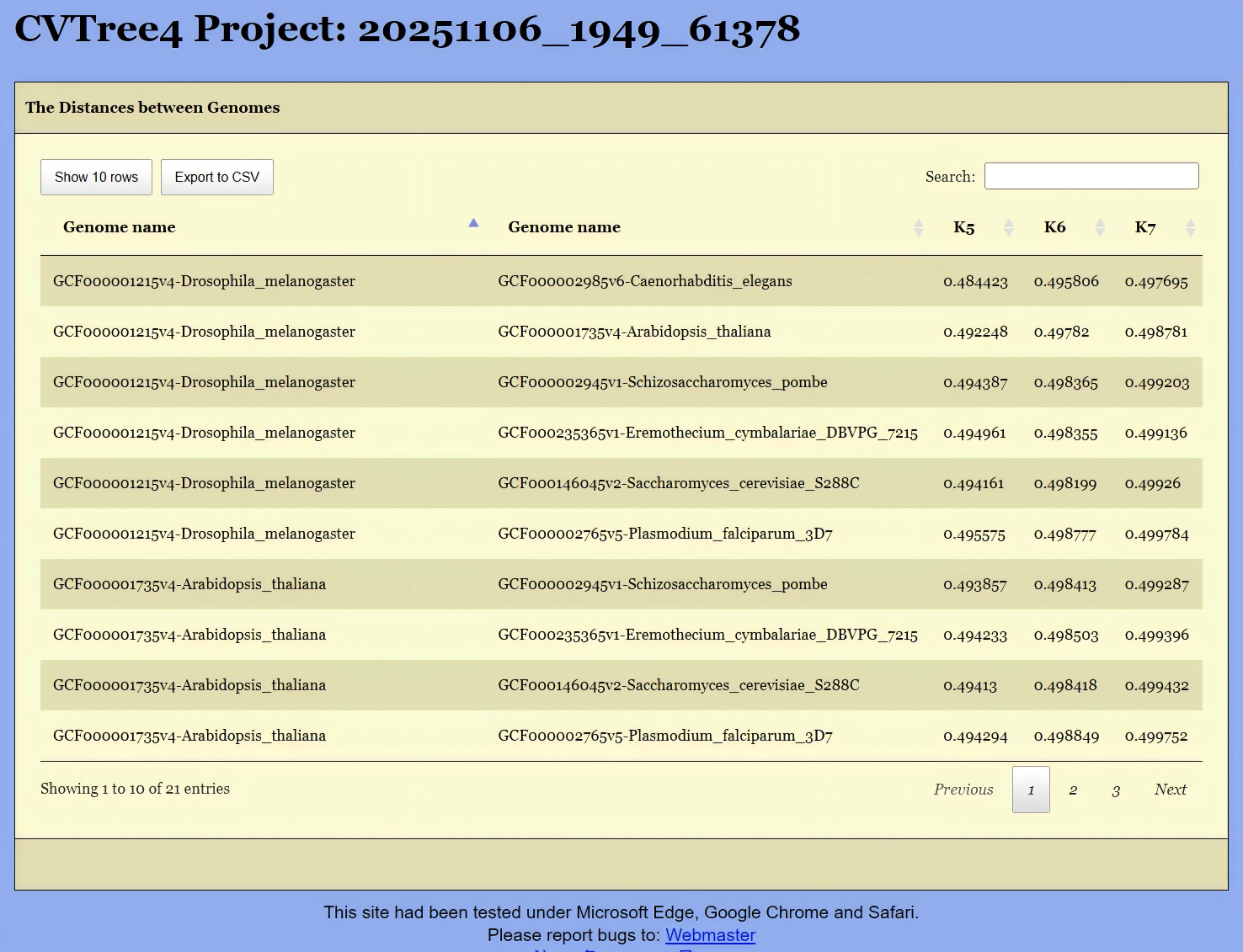Viewport: 1243px width, 952px height.
Task: Switch to page 3 of results
Action: [x=1115, y=790]
